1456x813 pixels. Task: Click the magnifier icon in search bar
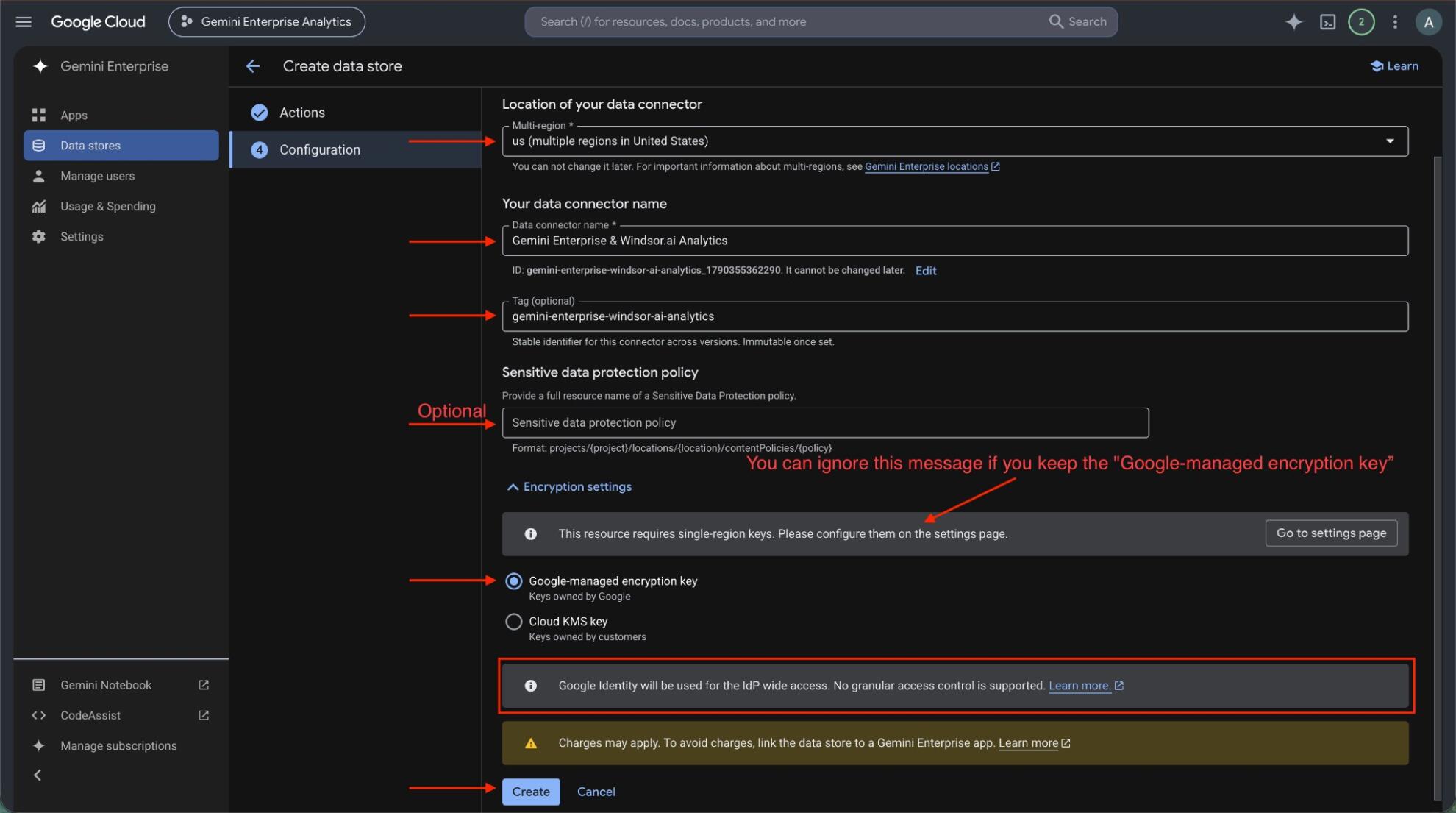point(1056,21)
